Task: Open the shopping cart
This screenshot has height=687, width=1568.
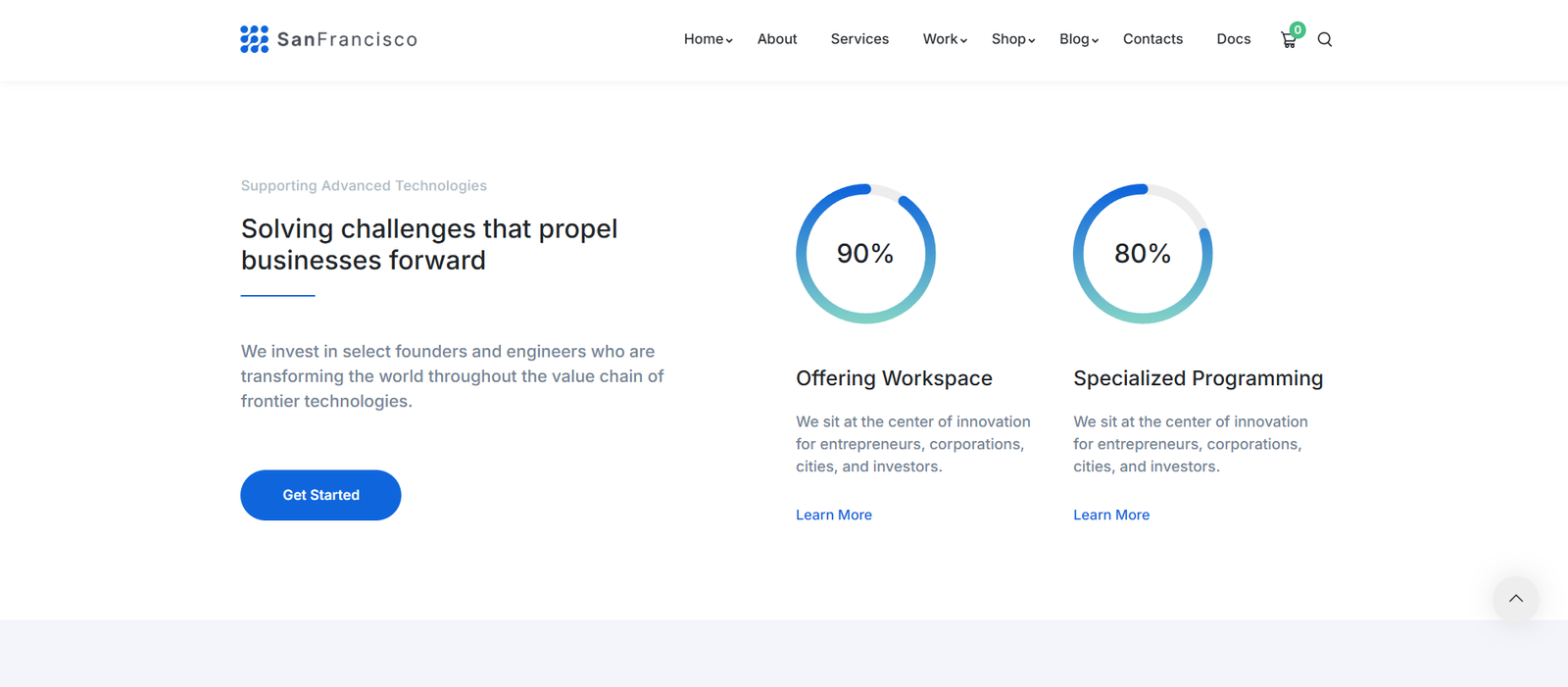Action: pyautogui.click(x=1289, y=40)
